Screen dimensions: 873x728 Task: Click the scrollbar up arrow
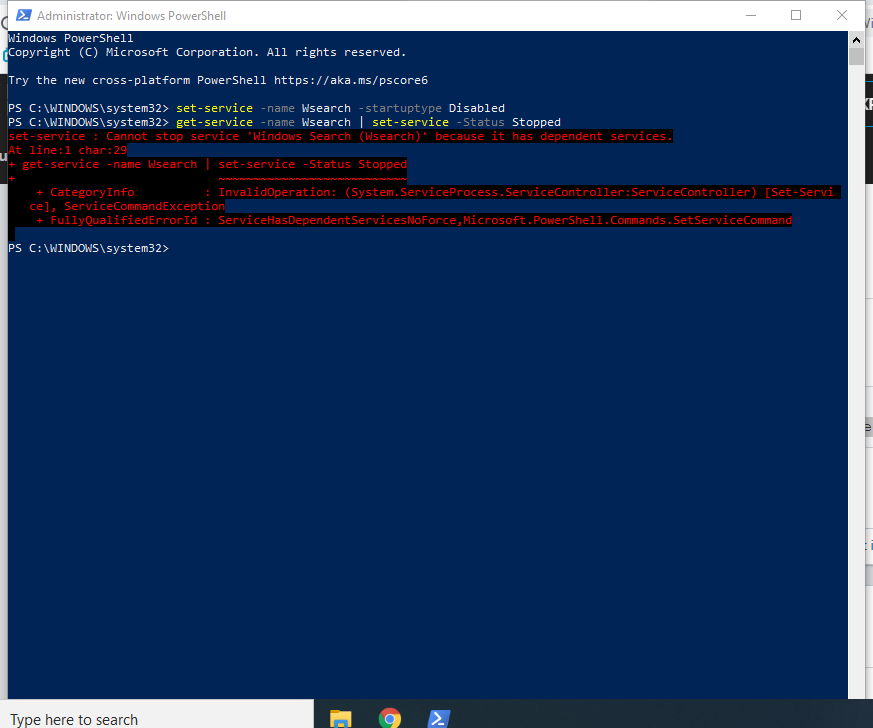855,38
